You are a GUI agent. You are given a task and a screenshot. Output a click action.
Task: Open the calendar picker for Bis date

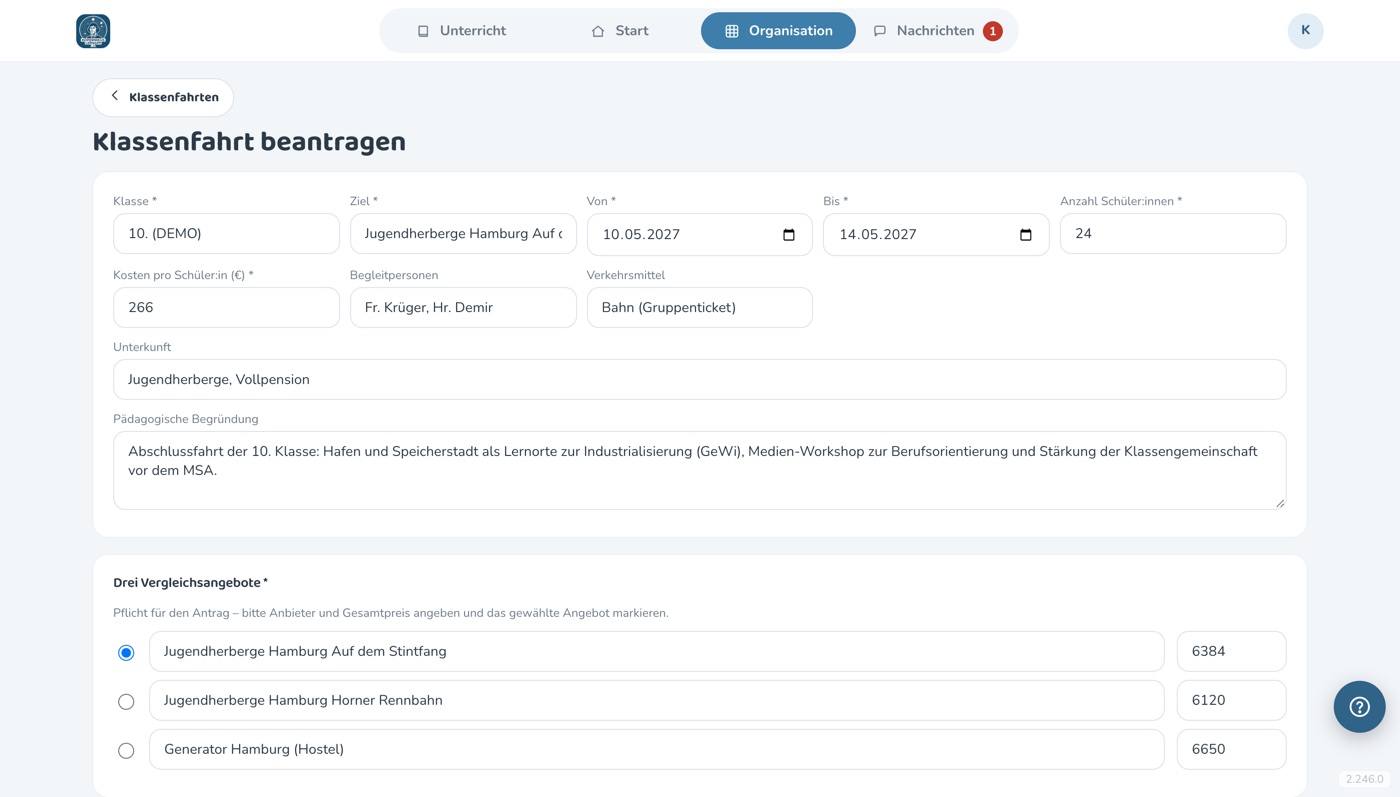[1025, 235]
